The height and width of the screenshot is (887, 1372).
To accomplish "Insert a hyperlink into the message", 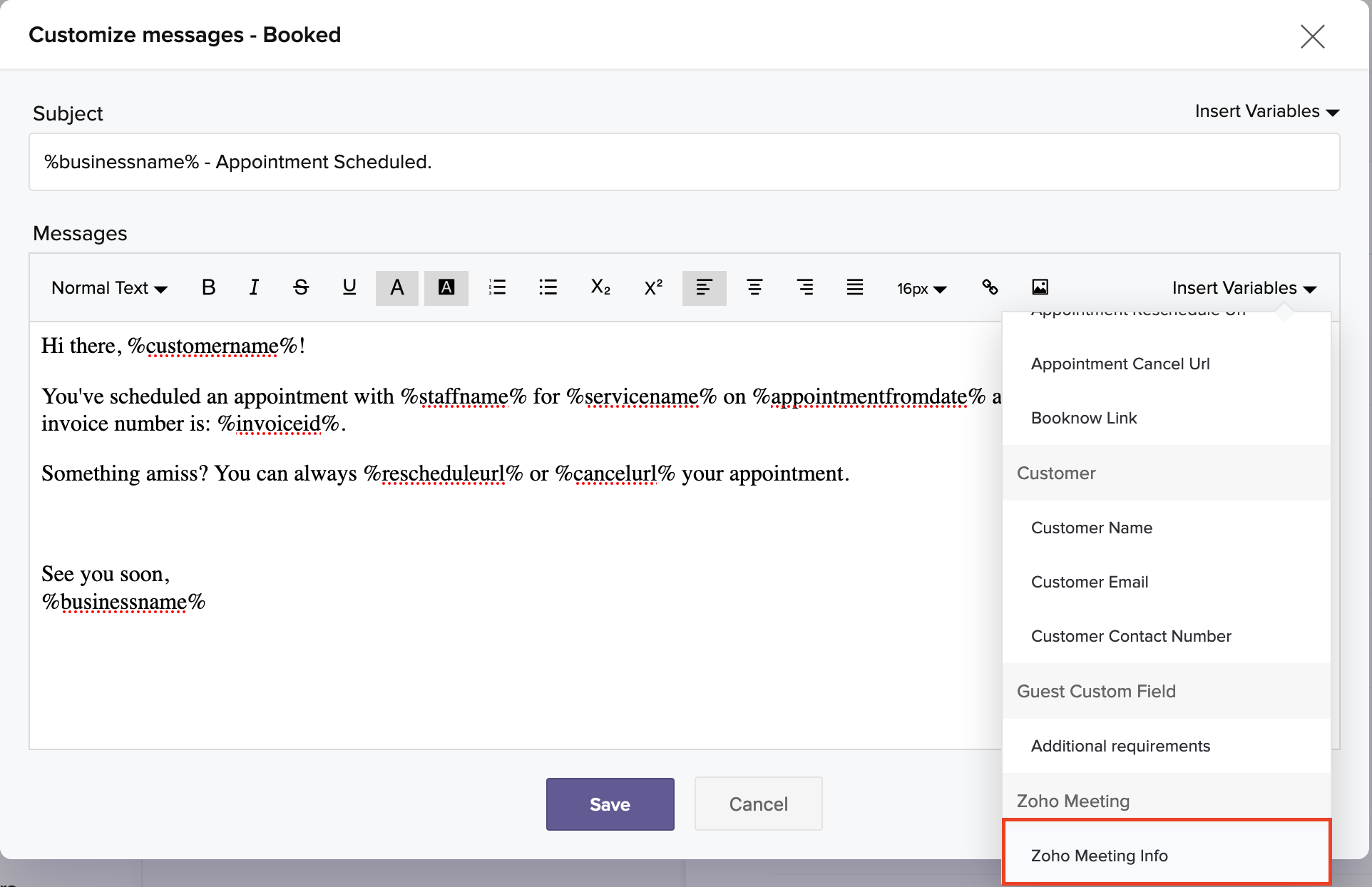I will [990, 287].
